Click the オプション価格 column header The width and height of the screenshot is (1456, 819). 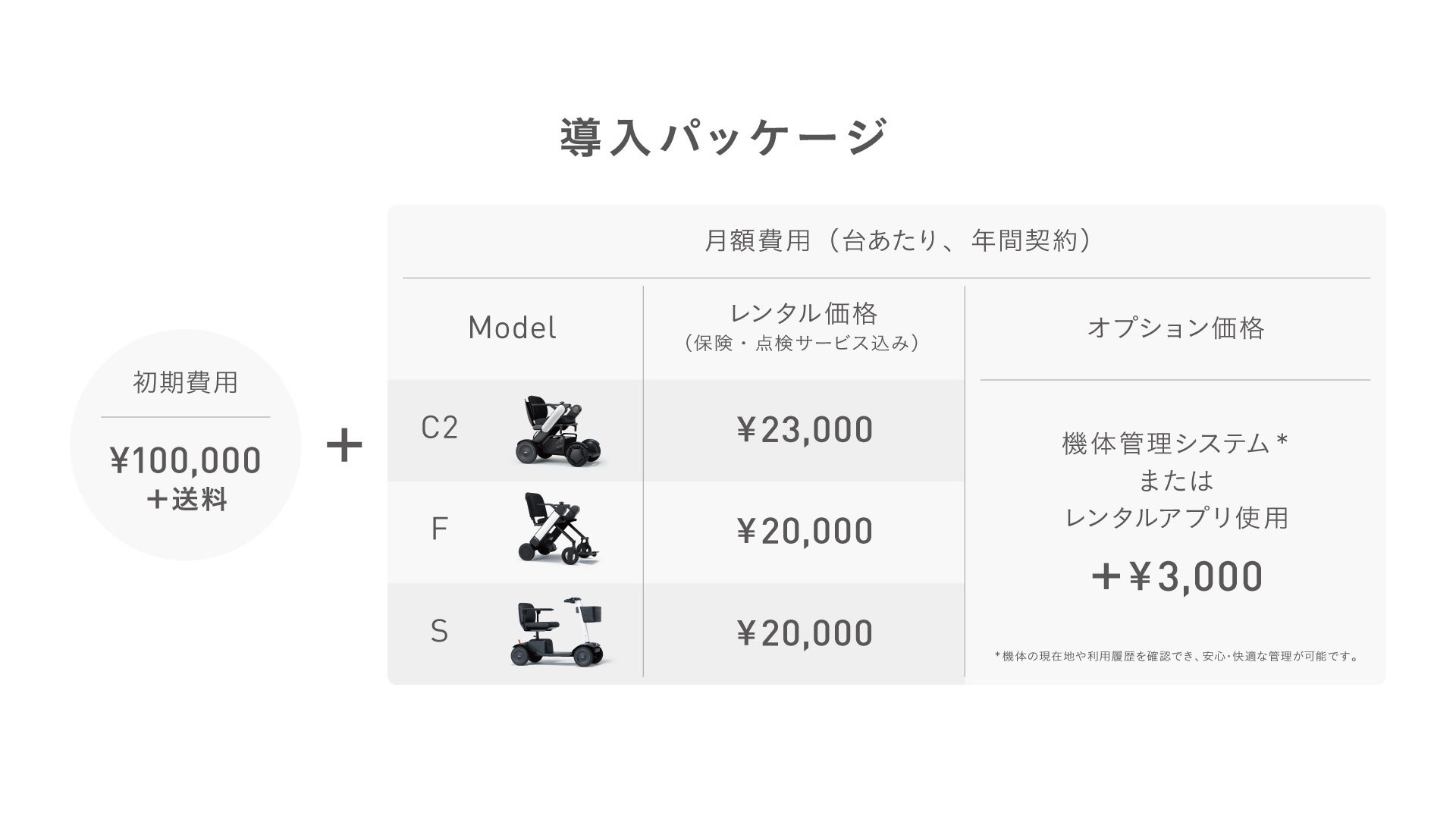(1175, 328)
